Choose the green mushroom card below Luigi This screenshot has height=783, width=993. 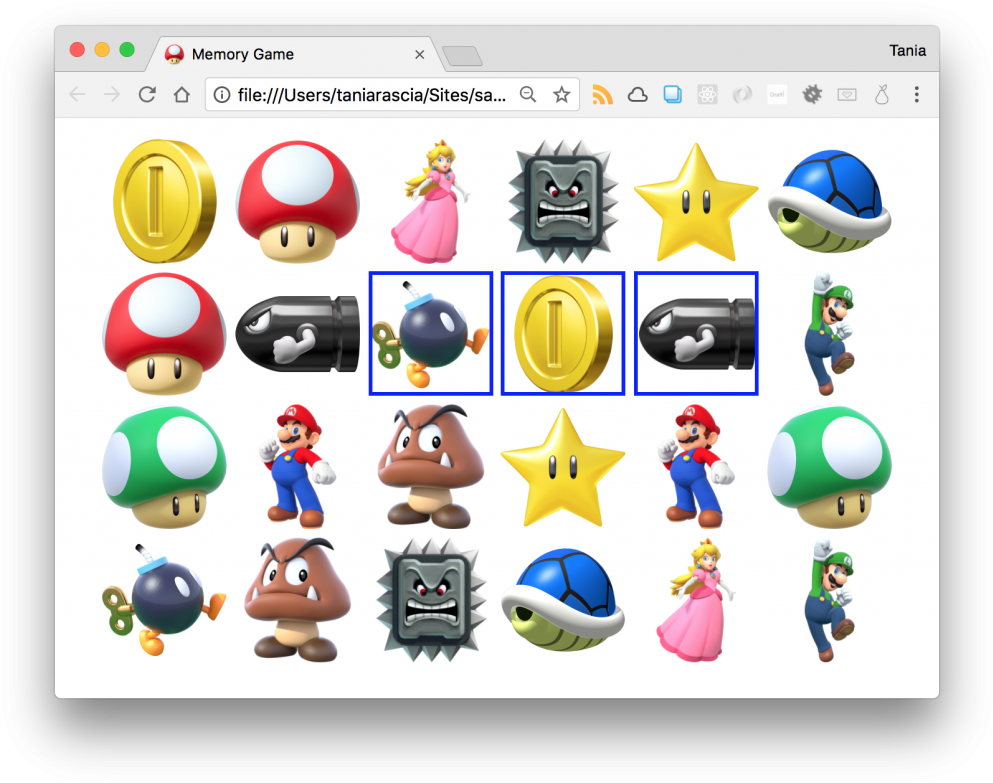829,467
